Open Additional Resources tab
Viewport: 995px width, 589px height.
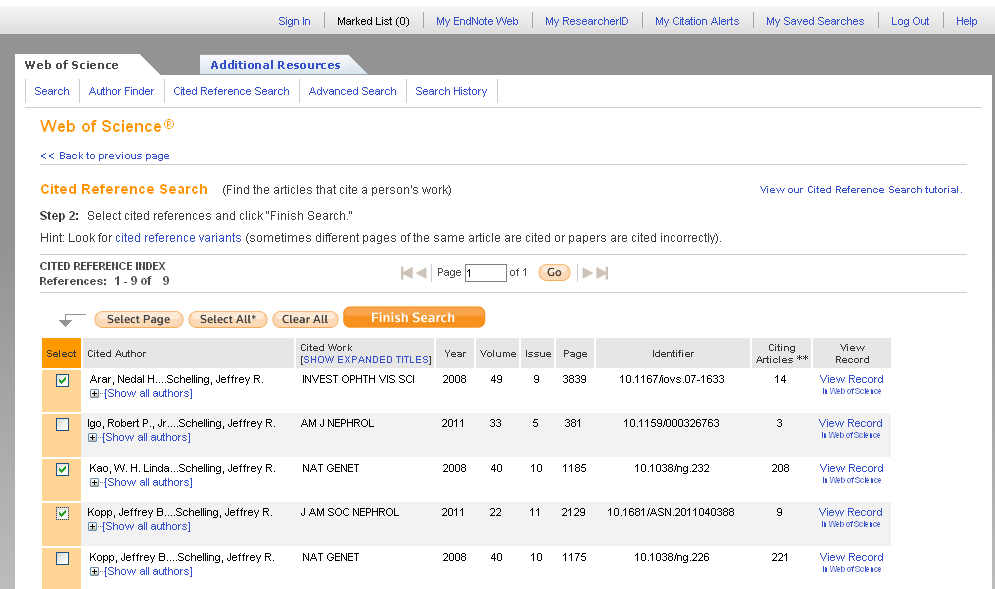[275, 65]
